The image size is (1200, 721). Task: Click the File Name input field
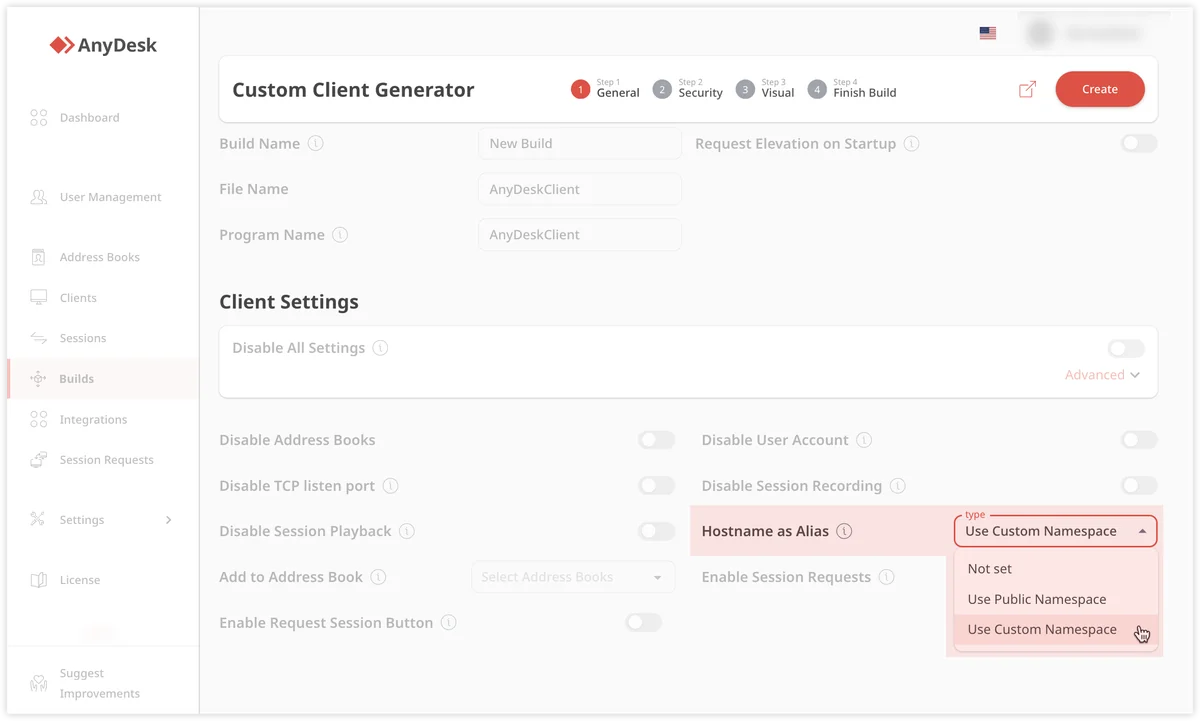tap(580, 189)
